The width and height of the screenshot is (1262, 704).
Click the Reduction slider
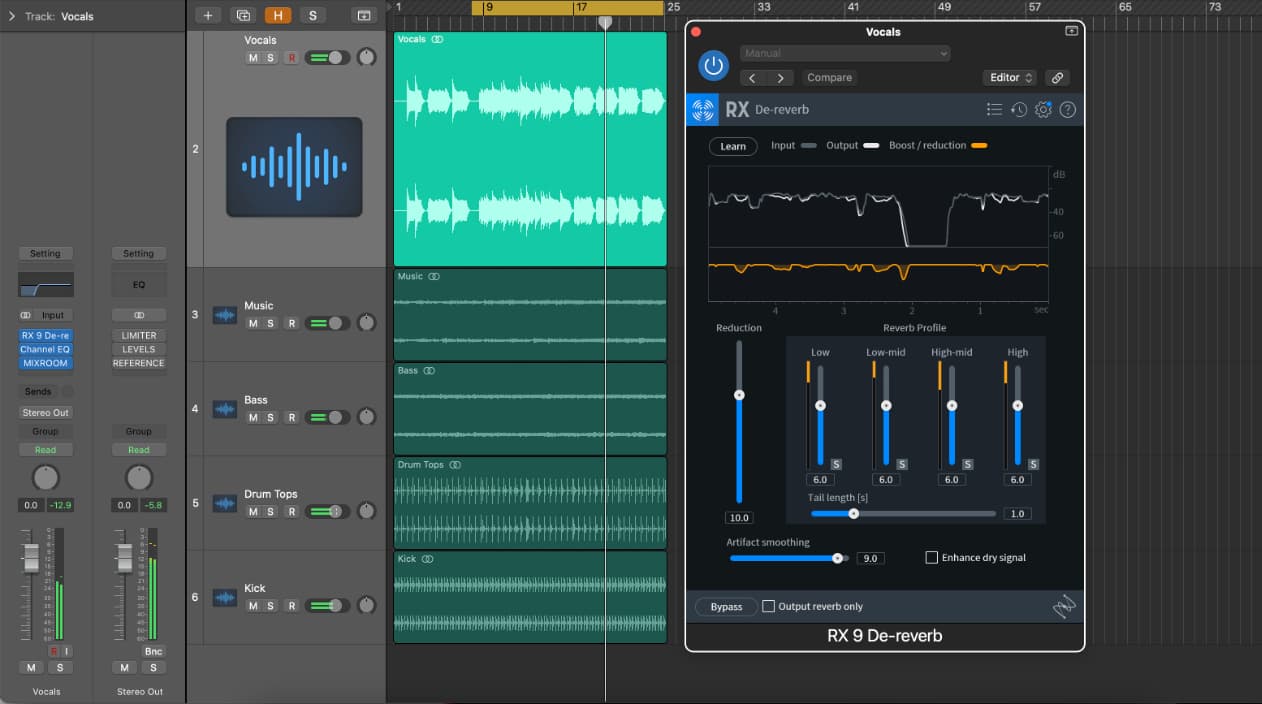pos(740,421)
